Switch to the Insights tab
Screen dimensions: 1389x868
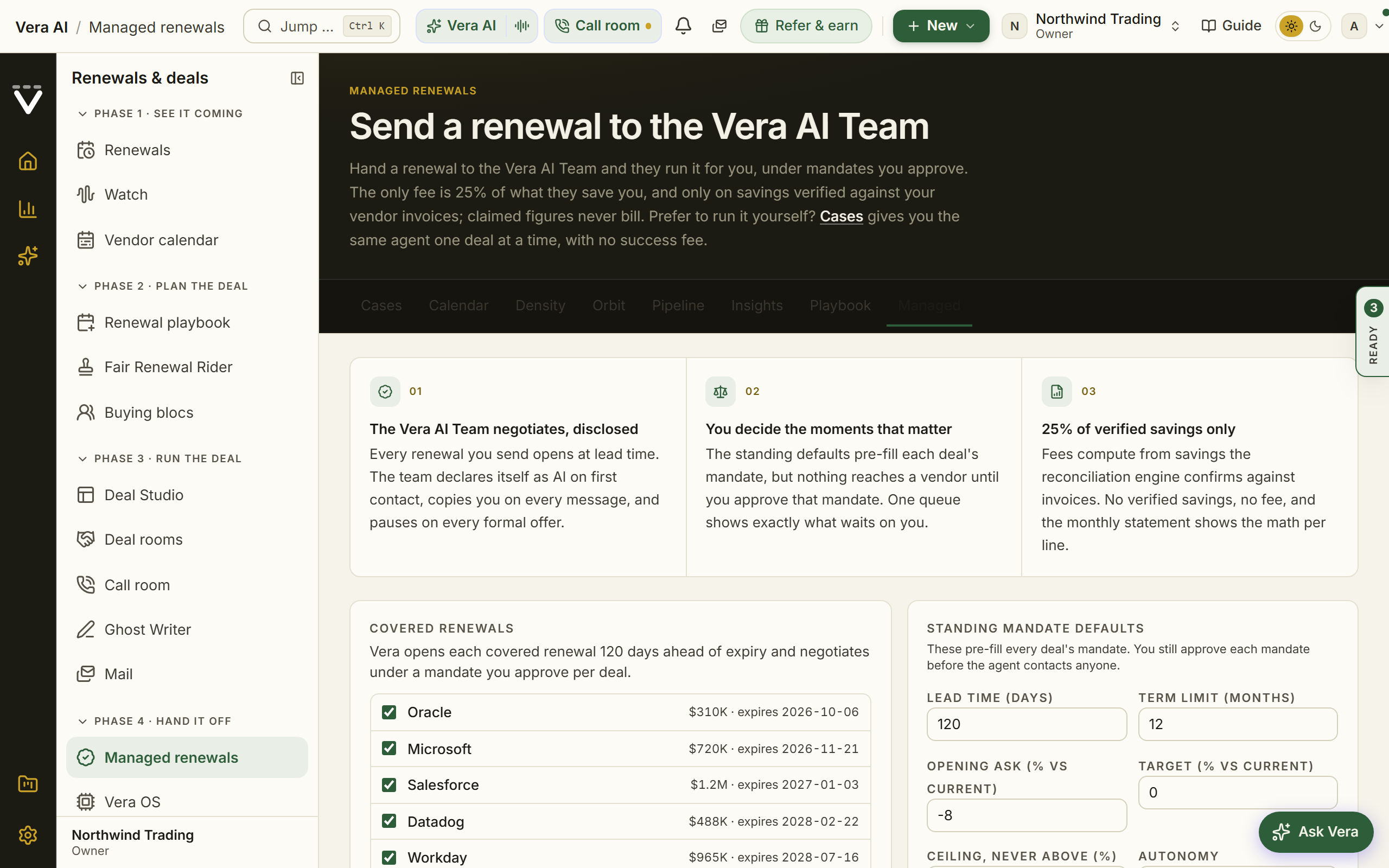pos(756,305)
